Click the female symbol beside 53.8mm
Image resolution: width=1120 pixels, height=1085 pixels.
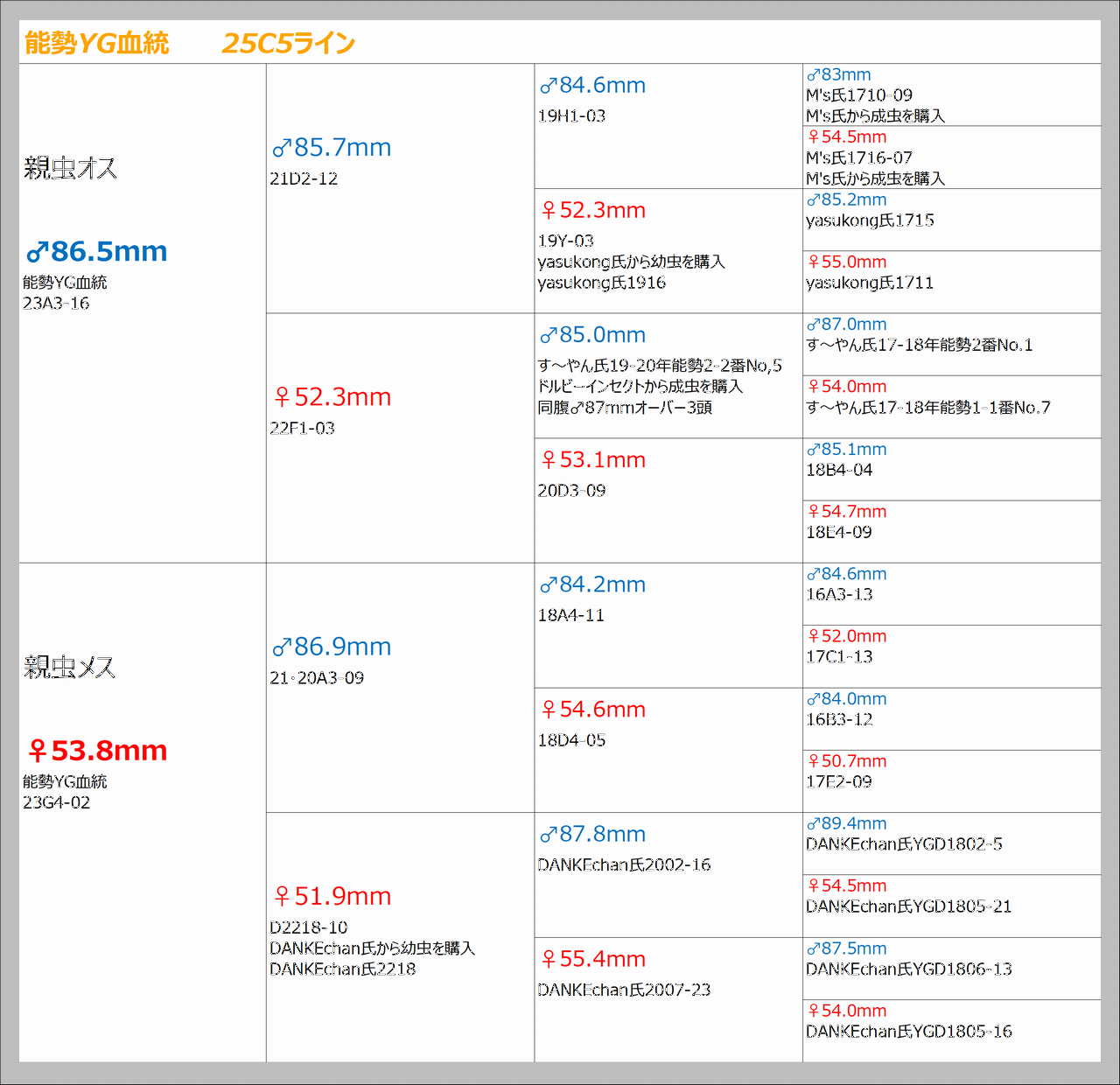[x=37, y=751]
